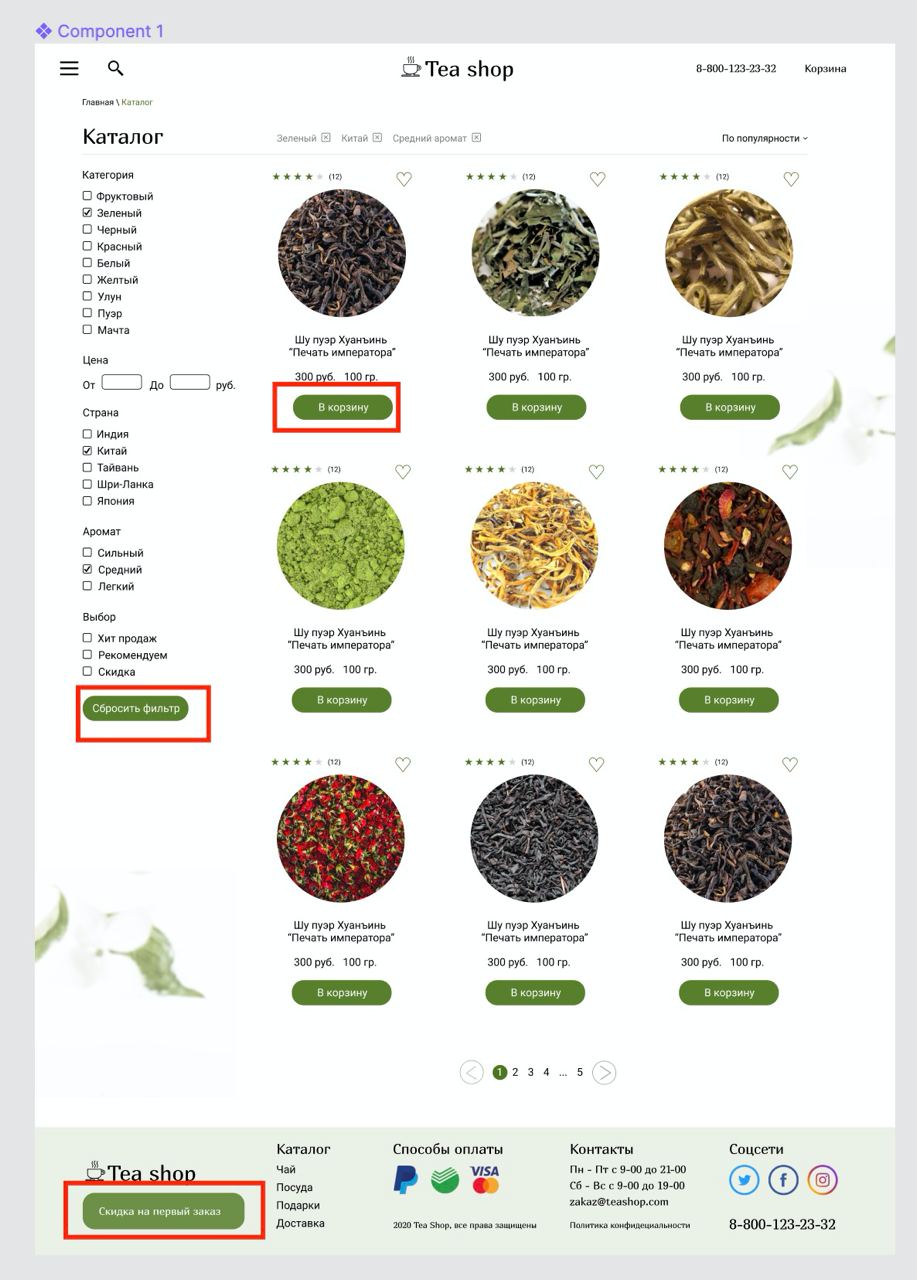The height and width of the screenshot is (1280, 917).
Task: Open the Facebook social icon
Action: 783,1180
